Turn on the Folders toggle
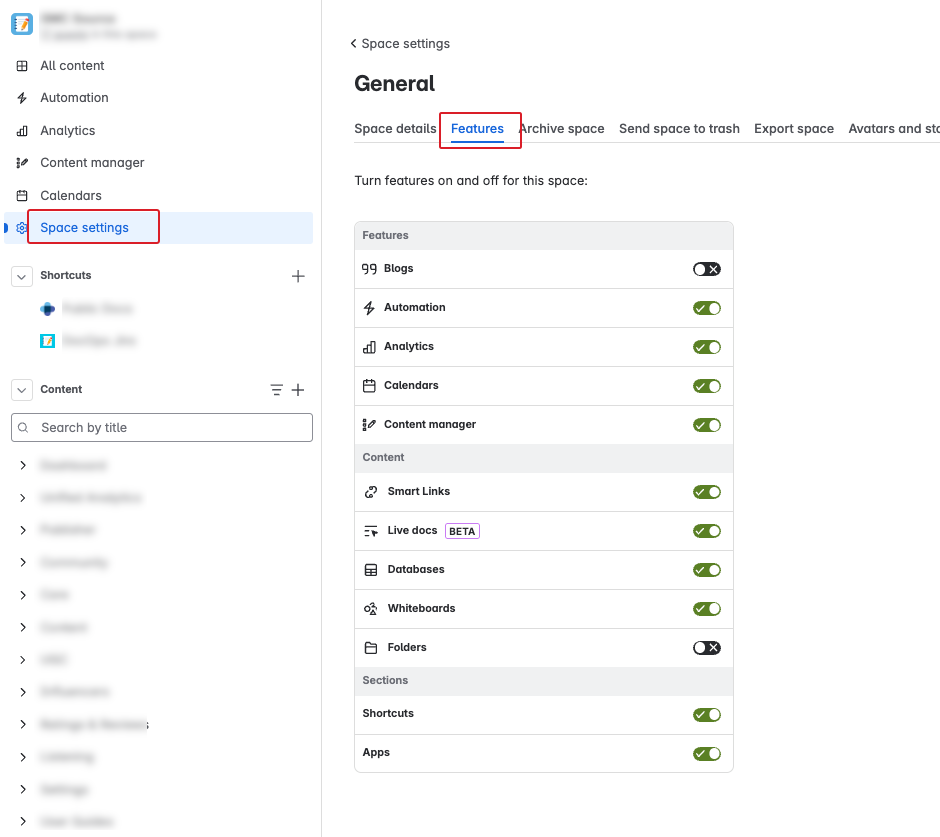 (x=706, y=648)
